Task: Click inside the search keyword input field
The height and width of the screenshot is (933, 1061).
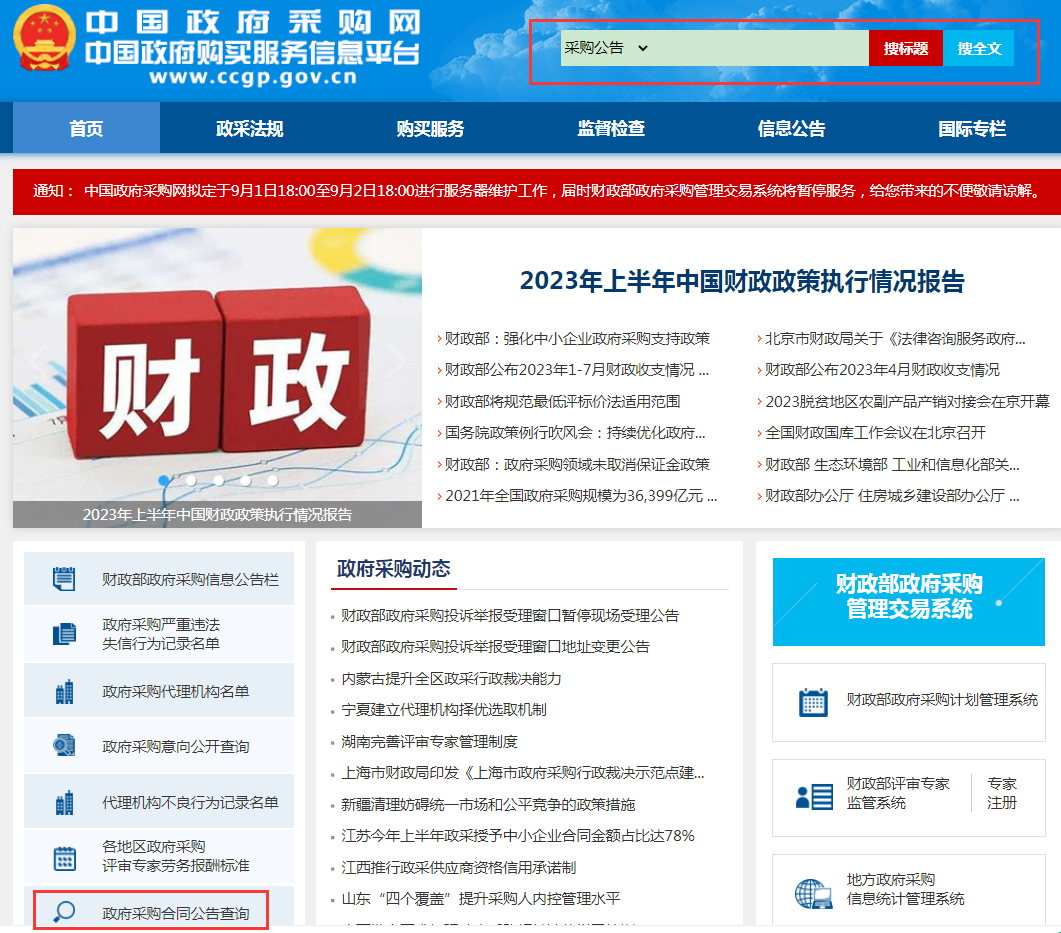Action: pos(760,48)
